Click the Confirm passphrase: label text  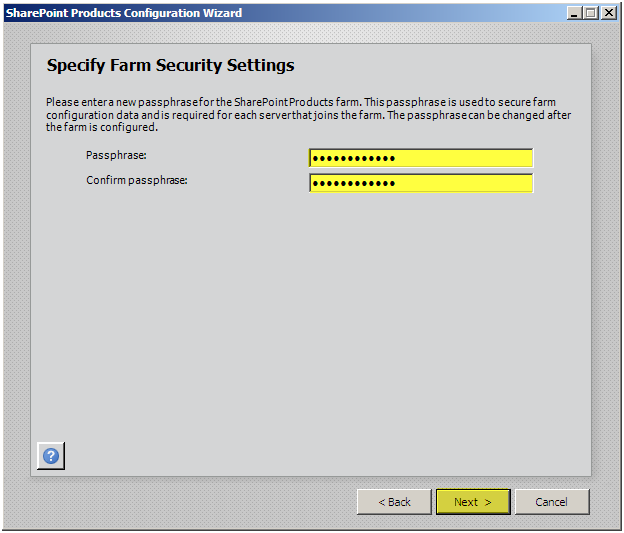pos(136,180)
